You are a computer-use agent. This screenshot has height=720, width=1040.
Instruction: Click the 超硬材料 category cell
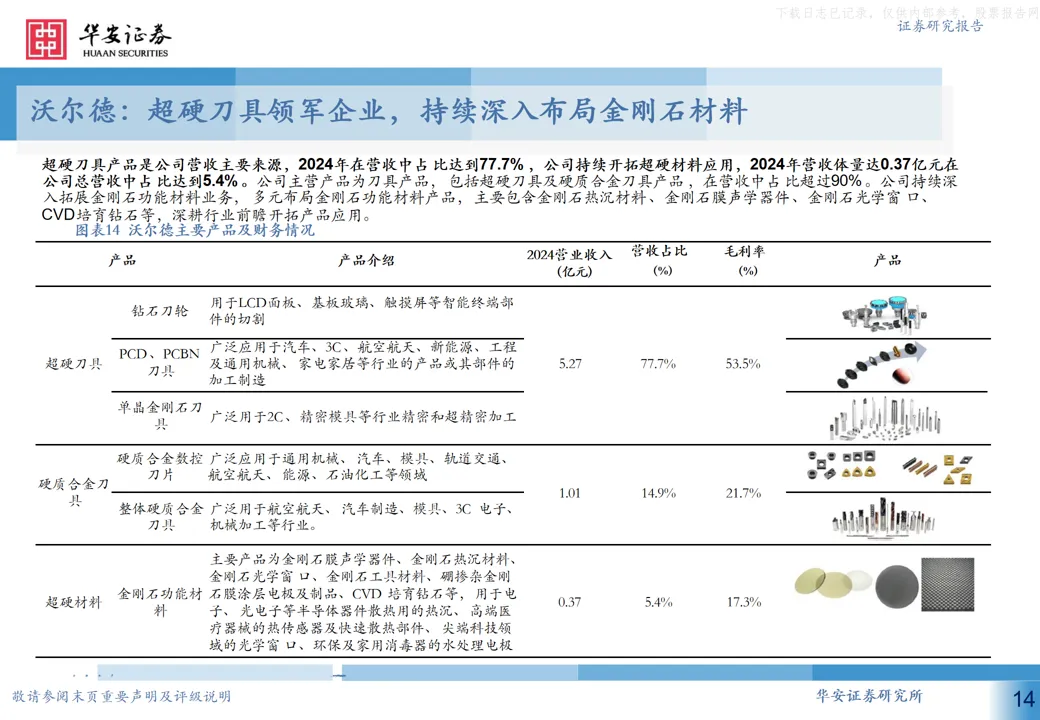coord(74,602)
